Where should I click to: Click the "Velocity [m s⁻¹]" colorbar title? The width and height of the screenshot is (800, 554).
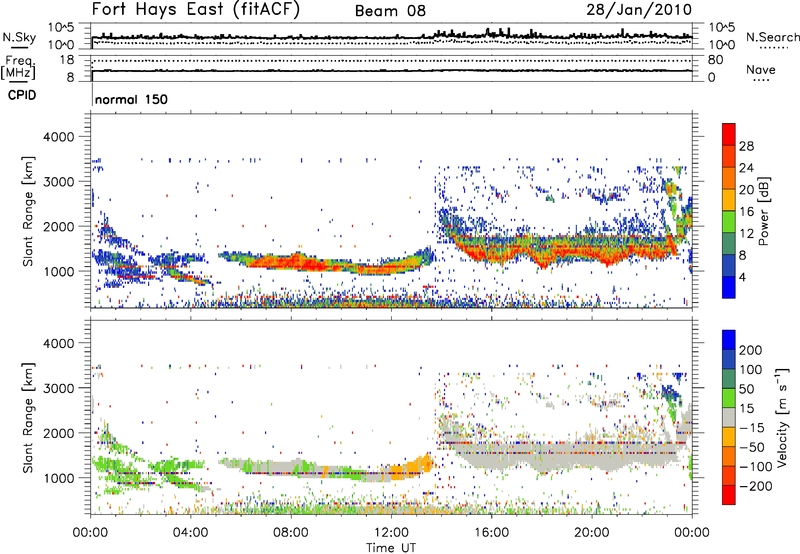781,417
